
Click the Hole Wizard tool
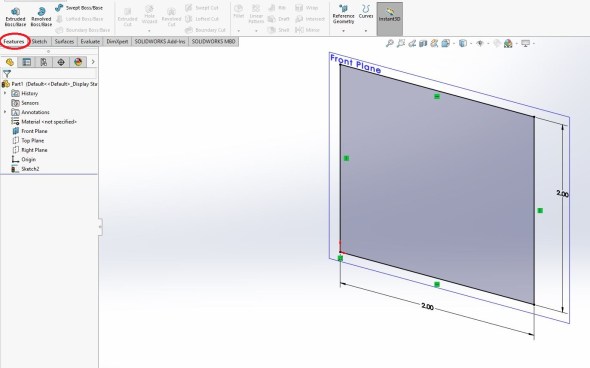tap(149, 15)
